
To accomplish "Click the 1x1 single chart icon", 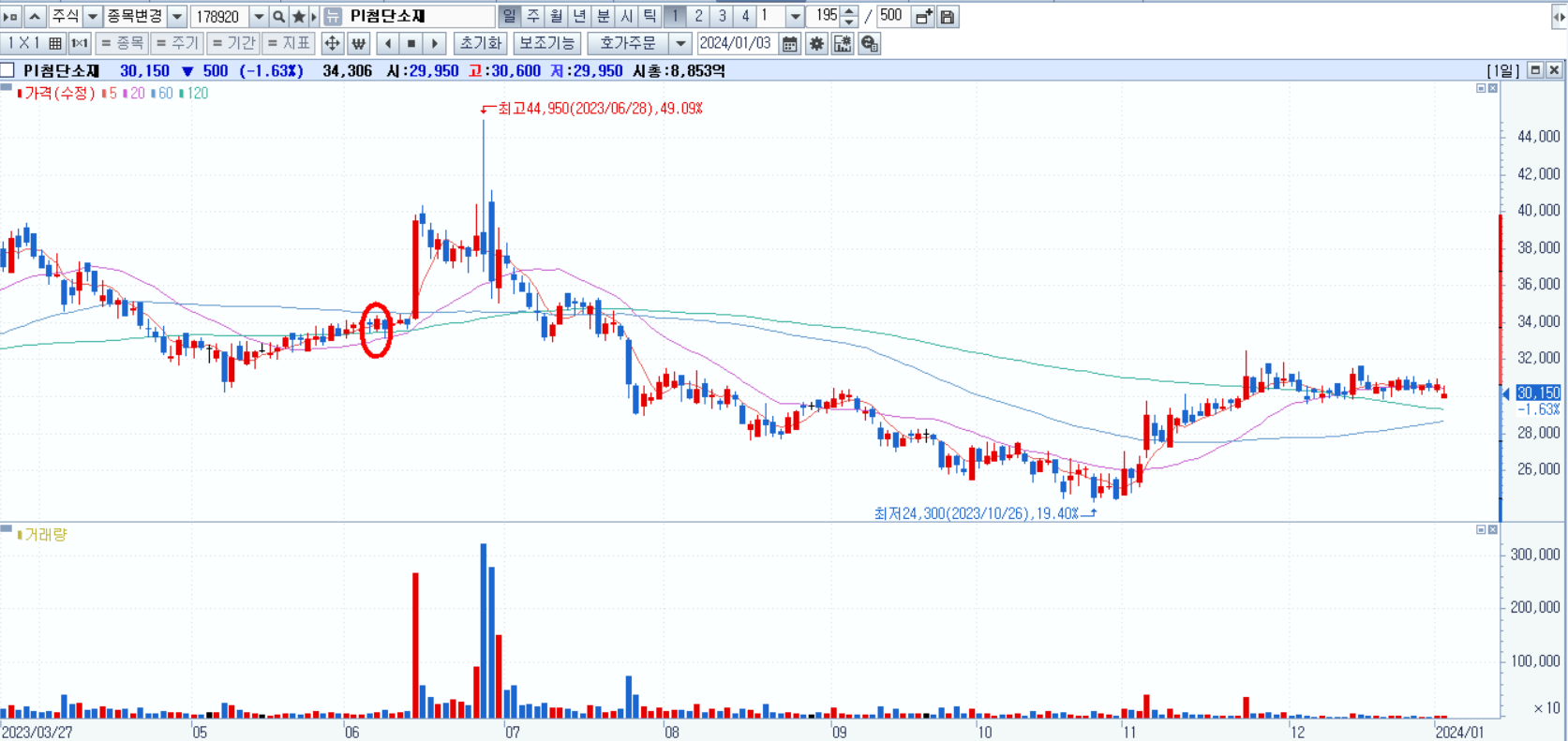I will click(79, 43).
